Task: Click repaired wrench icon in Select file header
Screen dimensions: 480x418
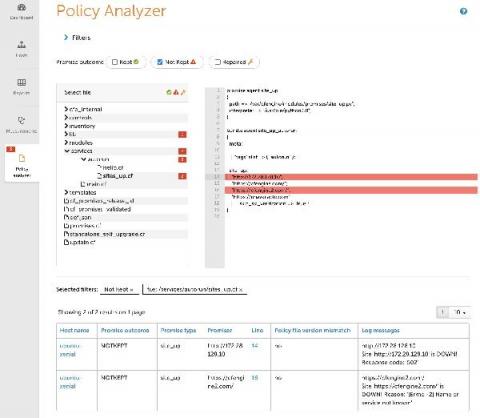Action: point(183,92)
